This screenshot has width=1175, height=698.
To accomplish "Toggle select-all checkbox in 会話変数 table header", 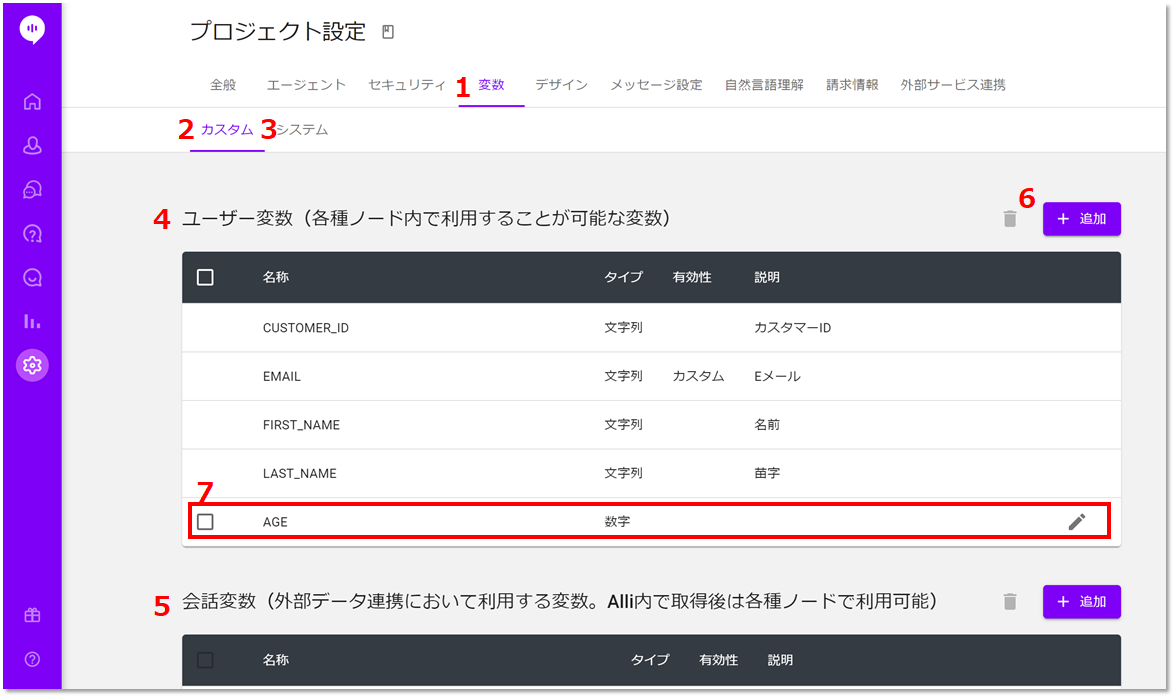I will tap(205, 660).
